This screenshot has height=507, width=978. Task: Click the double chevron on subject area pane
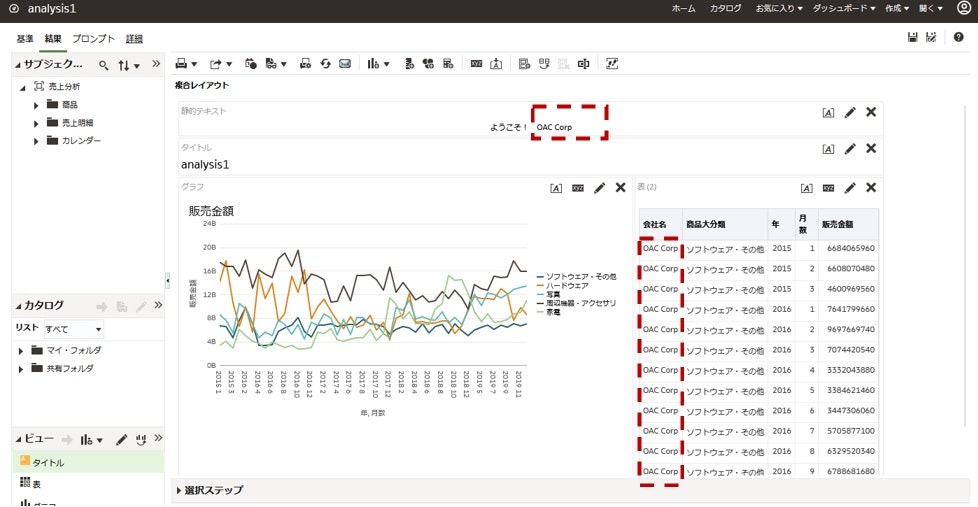click(x=156, y=64)
